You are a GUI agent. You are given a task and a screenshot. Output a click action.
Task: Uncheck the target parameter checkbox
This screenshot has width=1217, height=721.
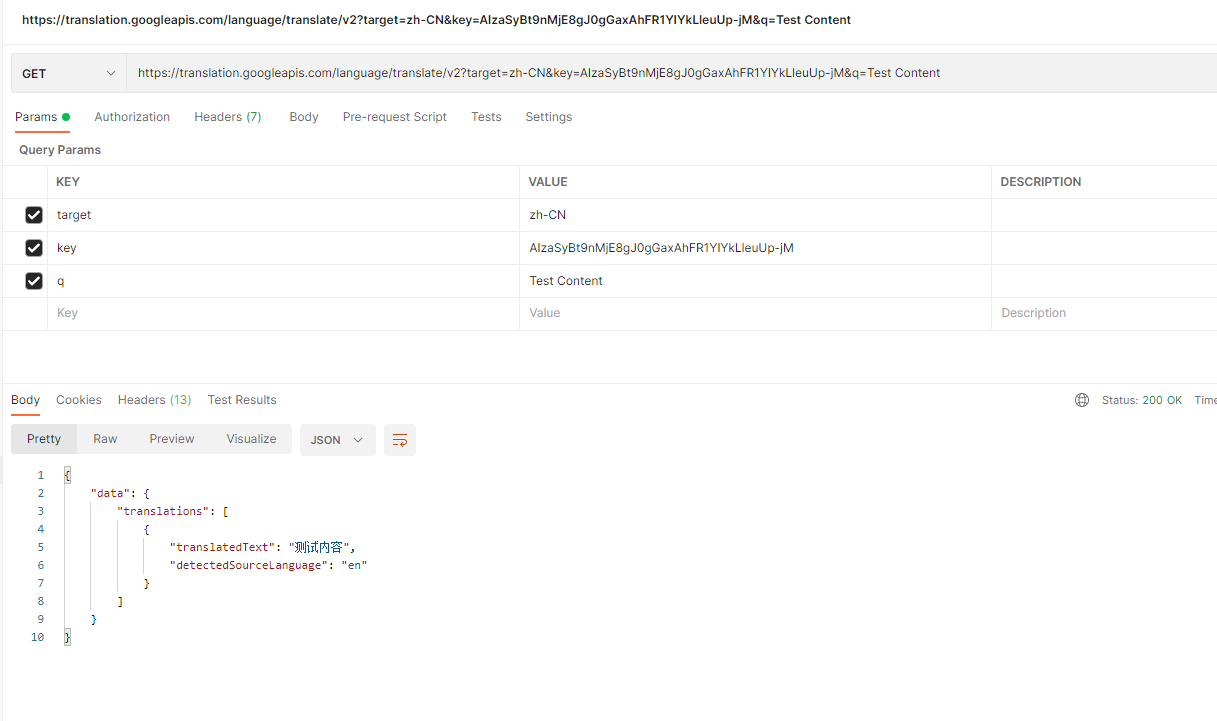(34, 215)
